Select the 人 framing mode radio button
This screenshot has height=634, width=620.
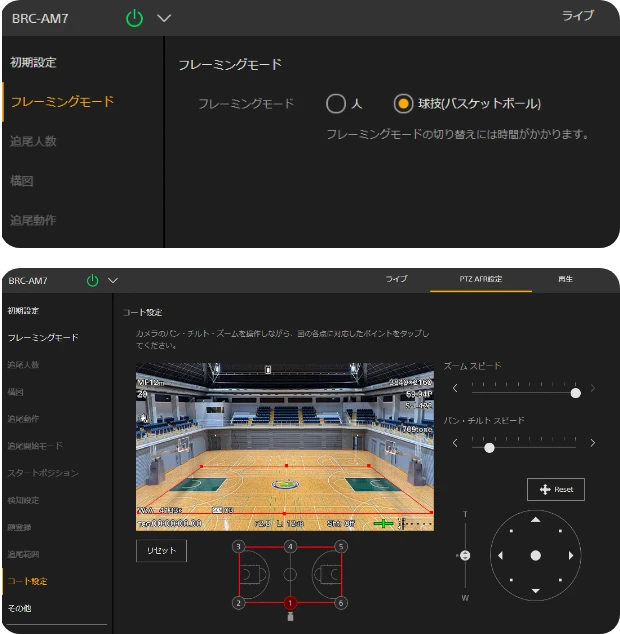[336, 103]
